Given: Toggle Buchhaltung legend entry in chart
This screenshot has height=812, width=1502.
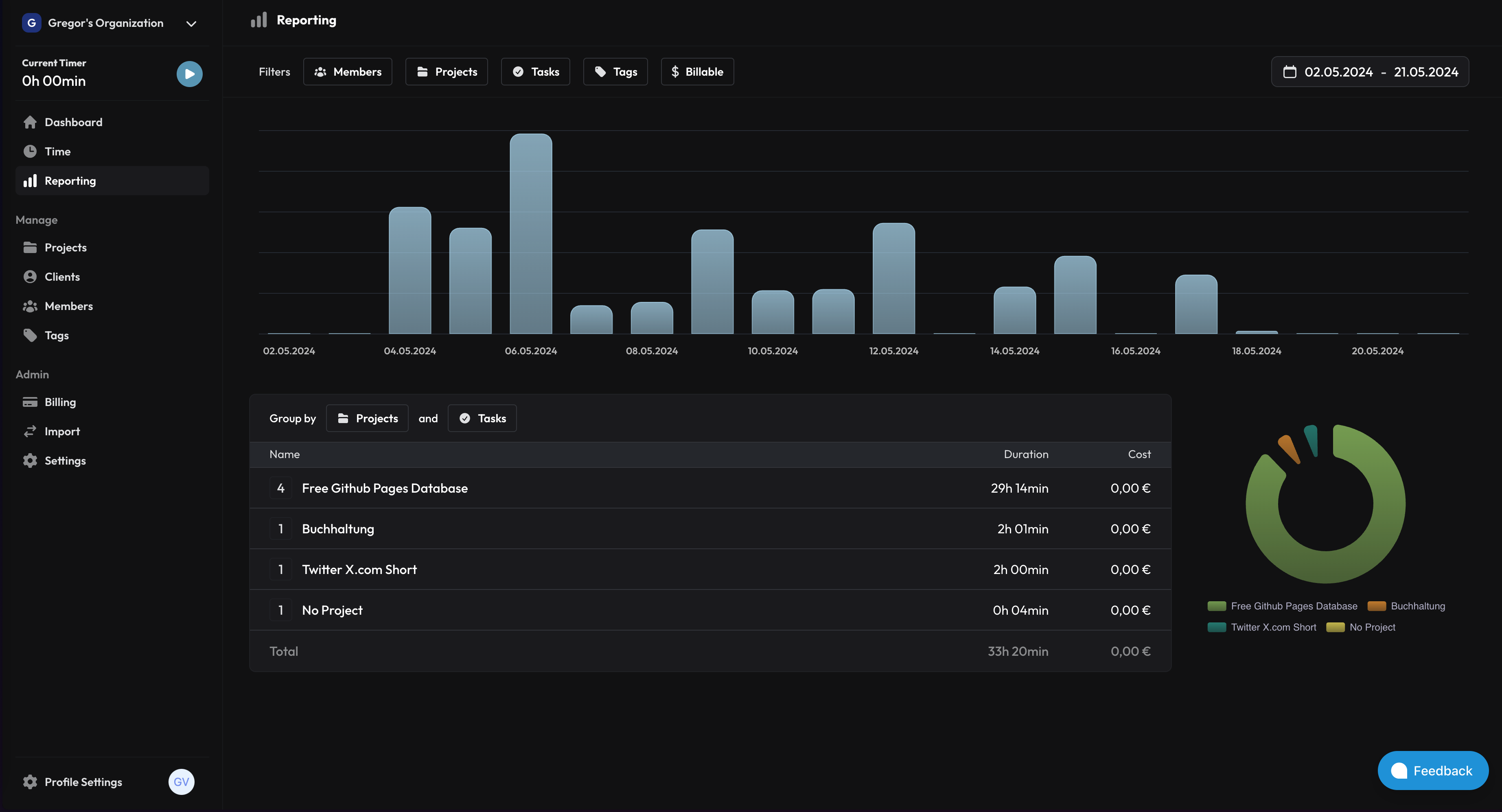Looking at the screenshot, I should pyautogui.click(x=1406, y=606).
